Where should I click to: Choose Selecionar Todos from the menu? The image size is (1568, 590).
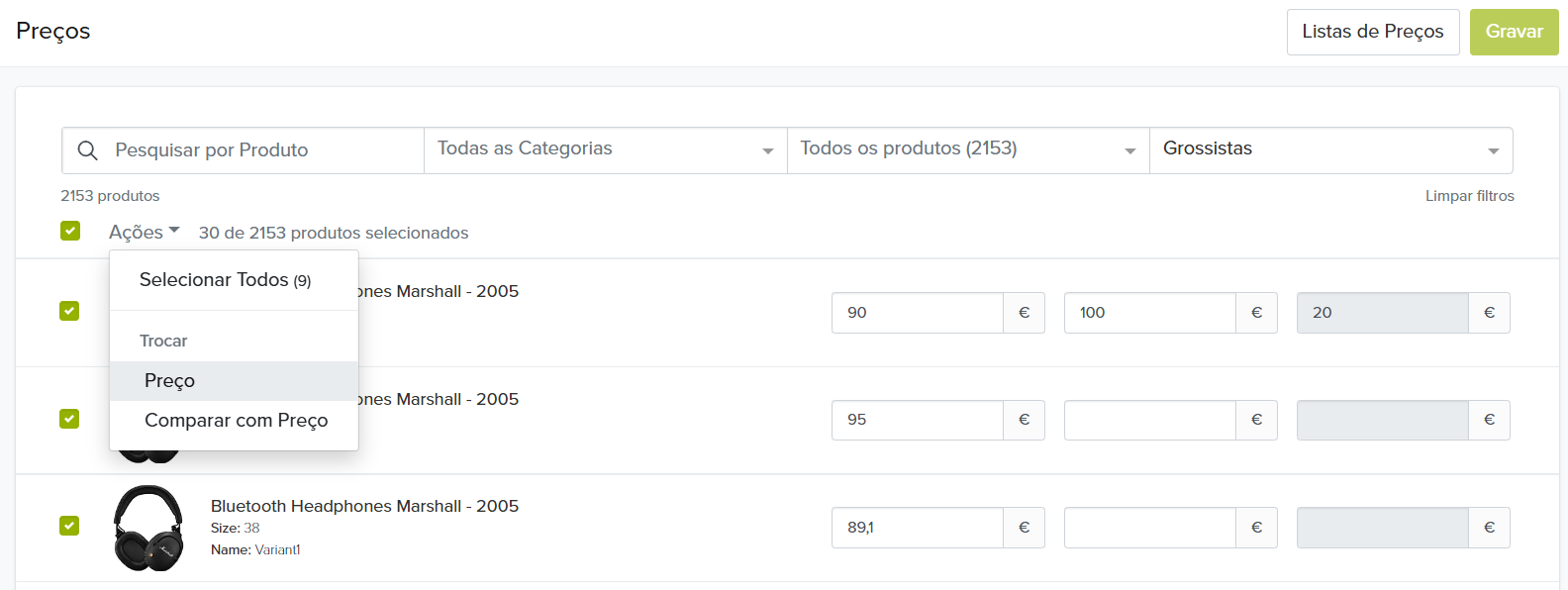[x=225, y=280]
